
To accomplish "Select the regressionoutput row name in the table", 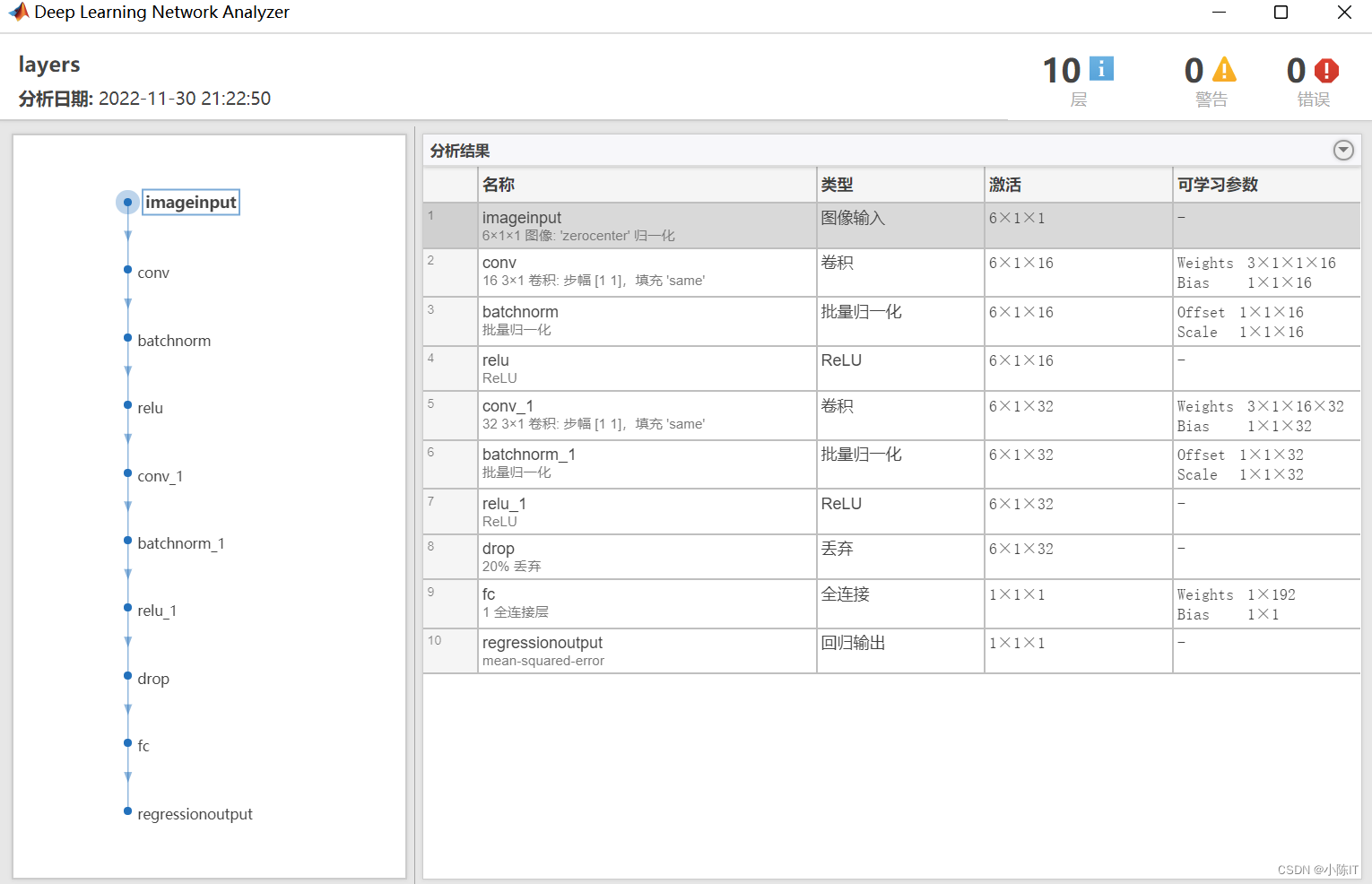I will pos(543,643).
